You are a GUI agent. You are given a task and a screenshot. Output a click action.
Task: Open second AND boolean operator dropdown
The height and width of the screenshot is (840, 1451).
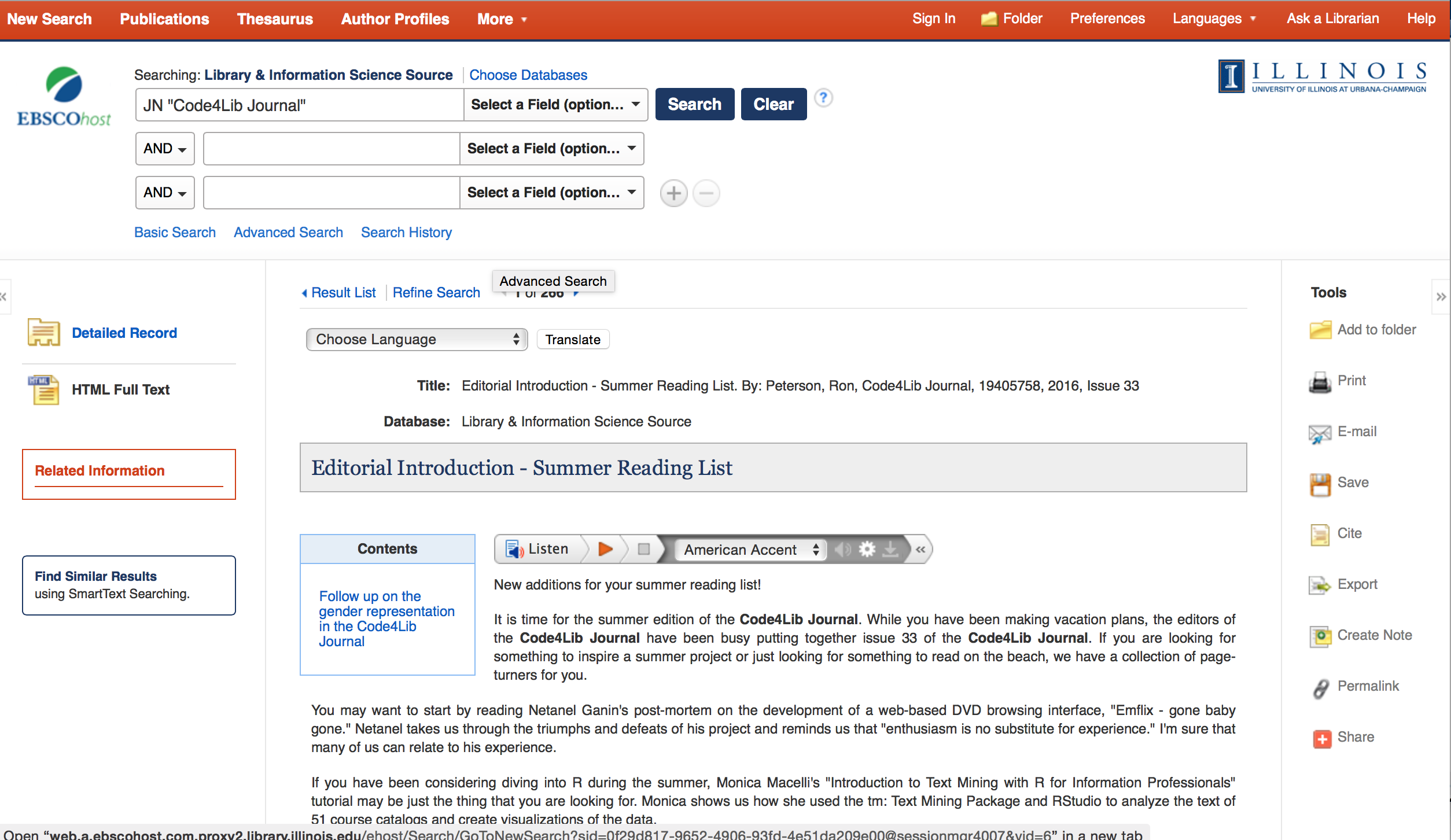coord(165,193)
